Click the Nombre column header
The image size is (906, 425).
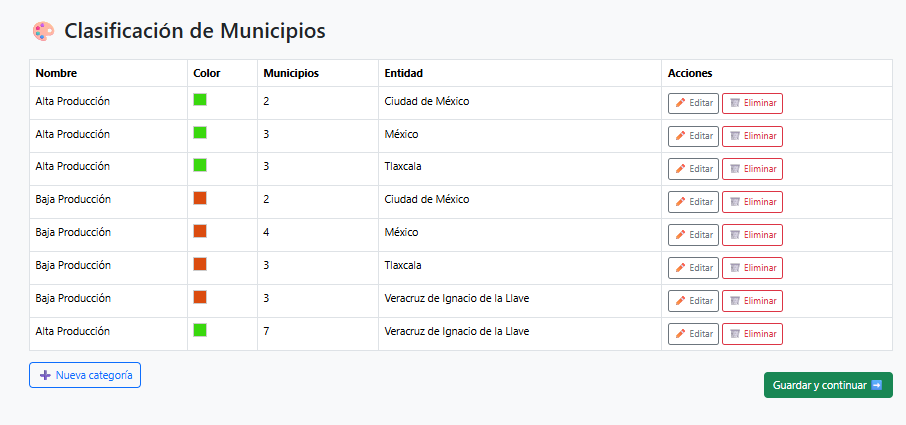pos(56,73)
